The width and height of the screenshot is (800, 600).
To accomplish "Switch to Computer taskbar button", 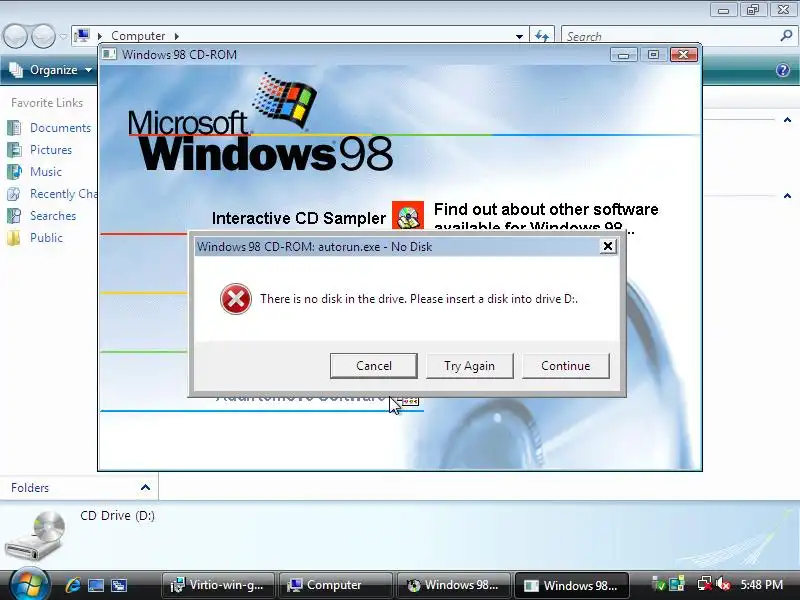I will pos(336,585).
